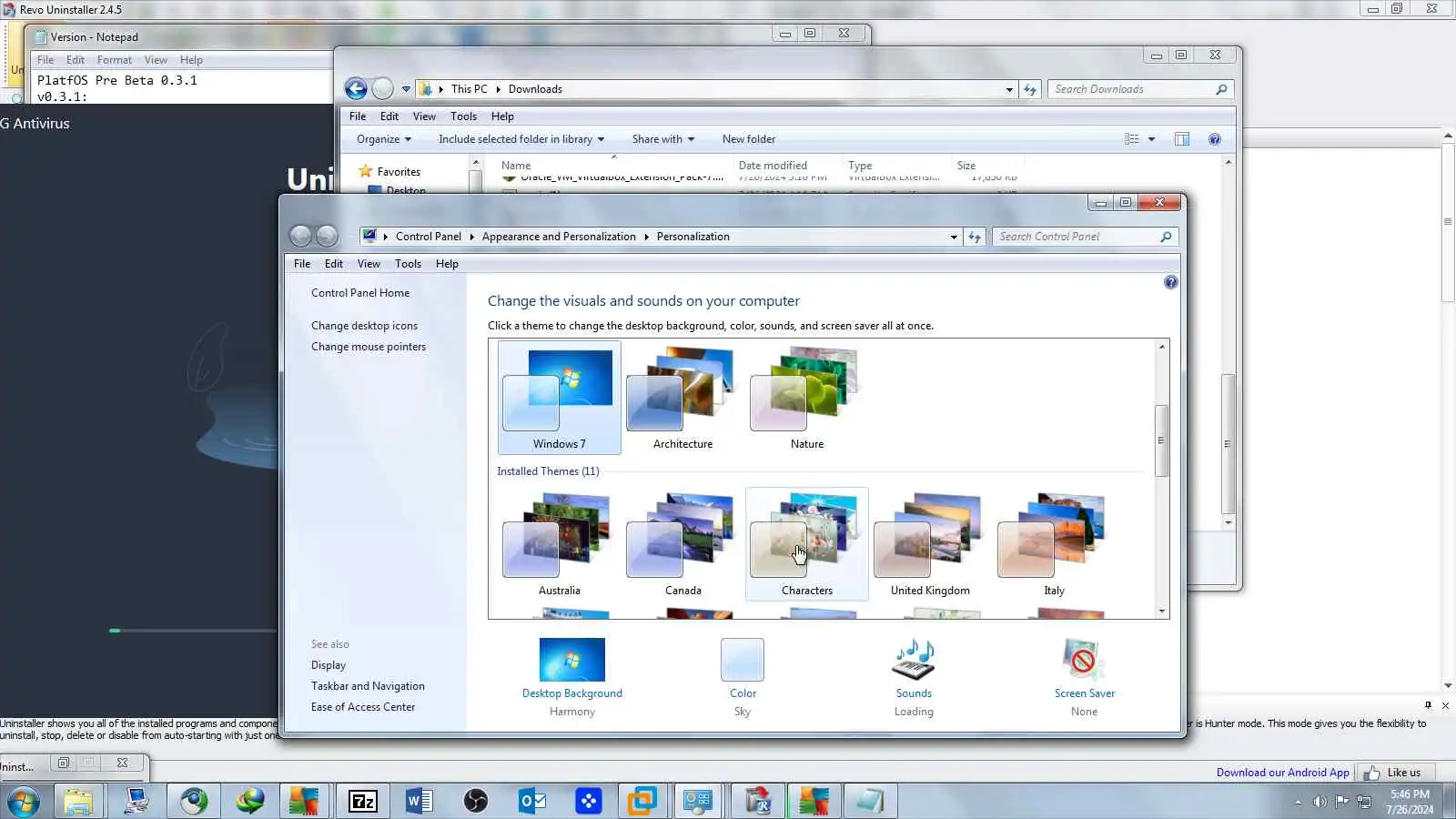Open Internet Download Manager taskbar icon
The image size is (1456, 819).
pos(249,801)
